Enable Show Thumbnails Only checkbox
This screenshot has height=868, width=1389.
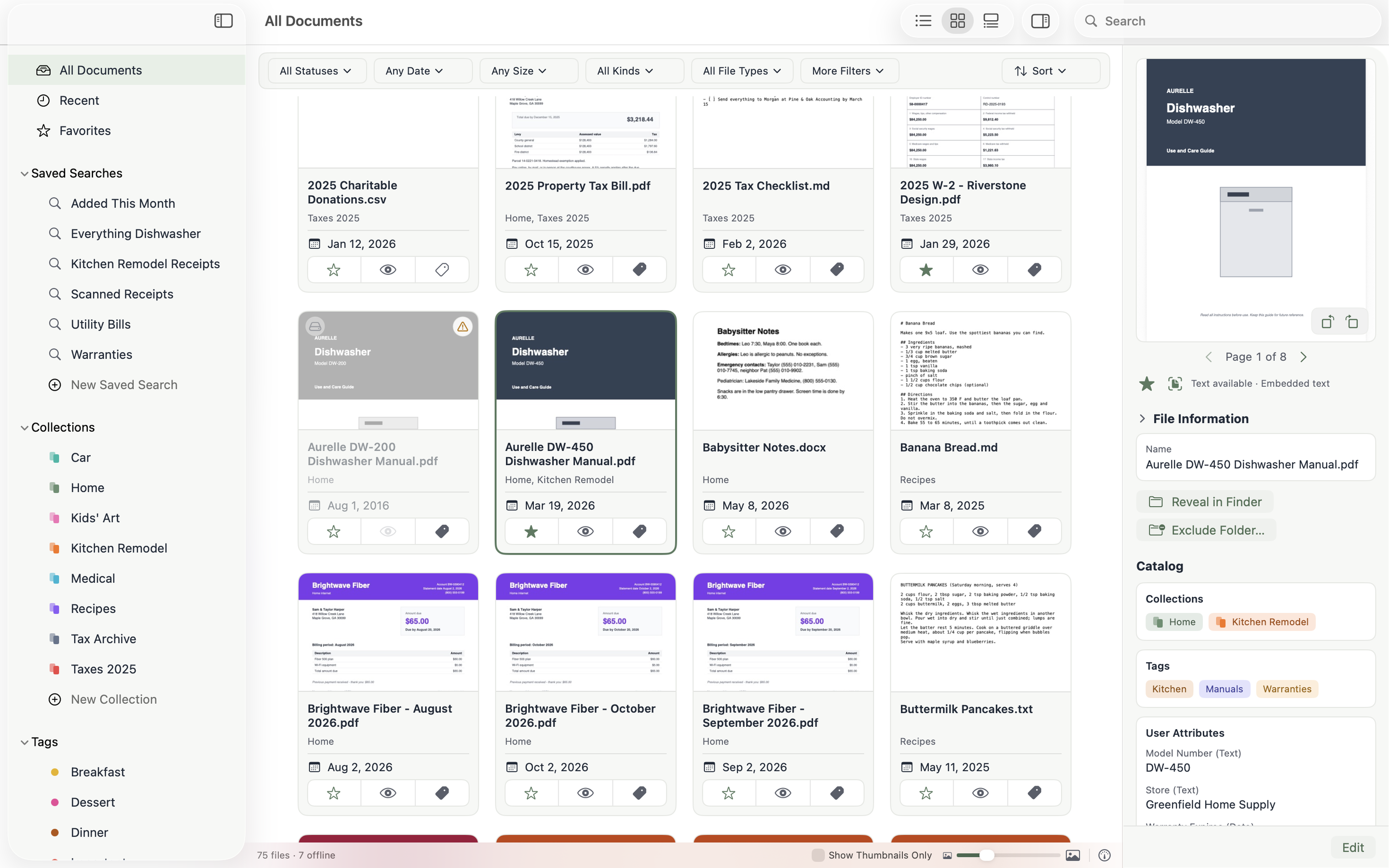pyautogui.click(x=818, y=855)
